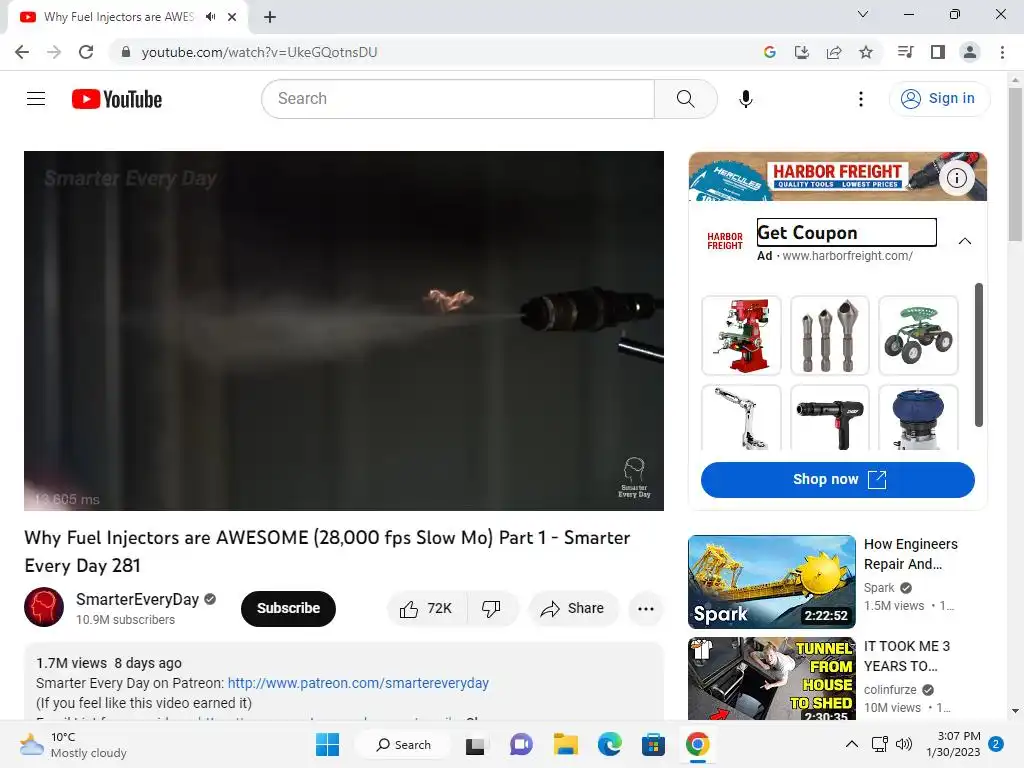Open the Patreon smartereveryday link
The width and height of the screenshot is (1024, 768).
(x=358, y=683)
